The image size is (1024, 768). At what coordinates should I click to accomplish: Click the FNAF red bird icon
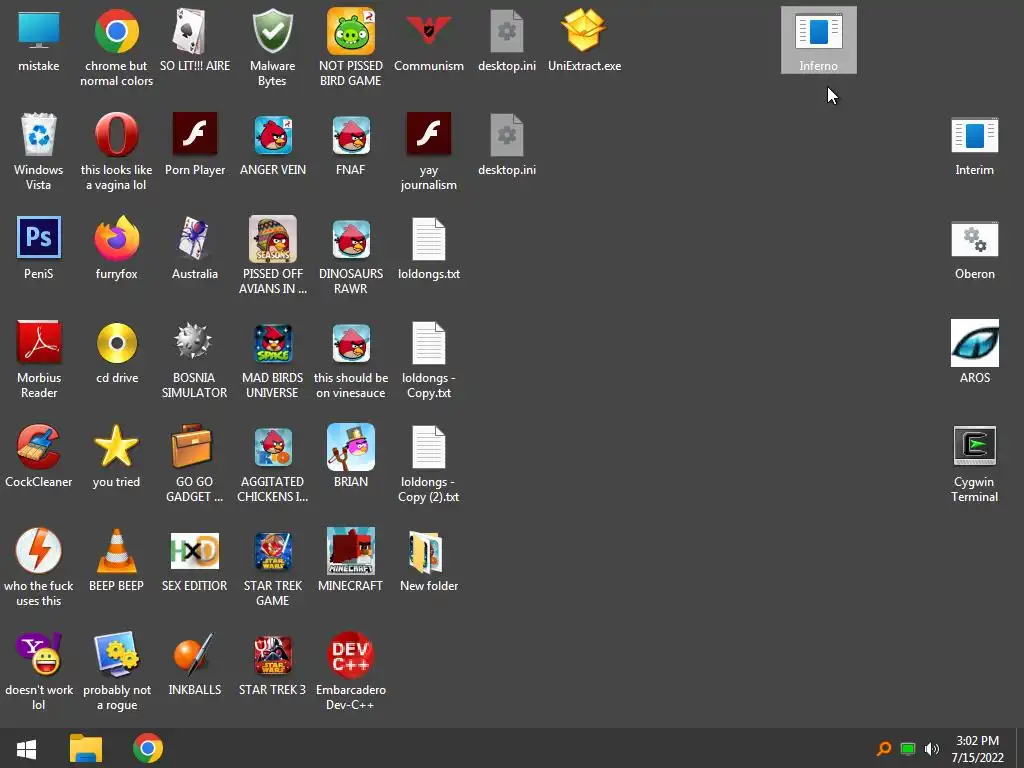click(x=351, y=135)
